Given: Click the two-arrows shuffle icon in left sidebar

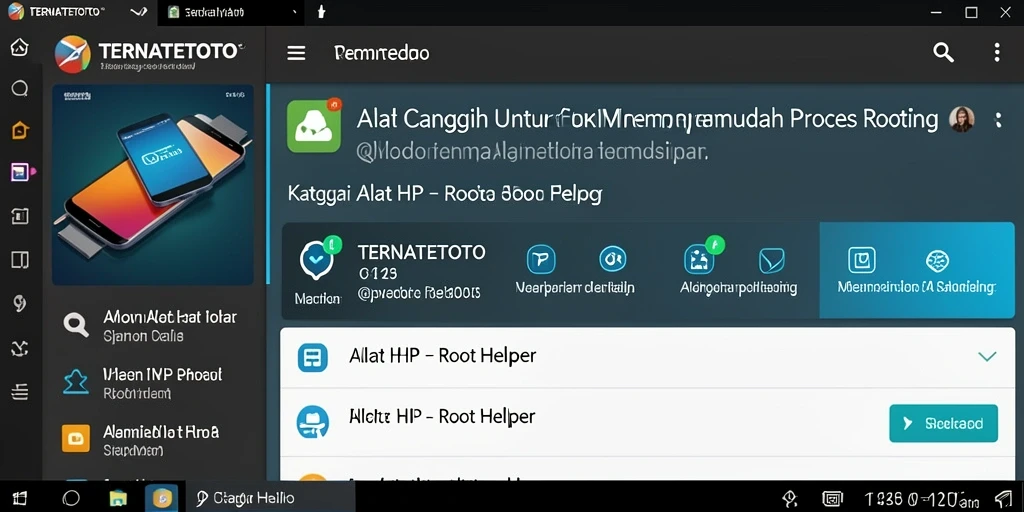Looking at the screenshot, I should (x=20, y=349).
